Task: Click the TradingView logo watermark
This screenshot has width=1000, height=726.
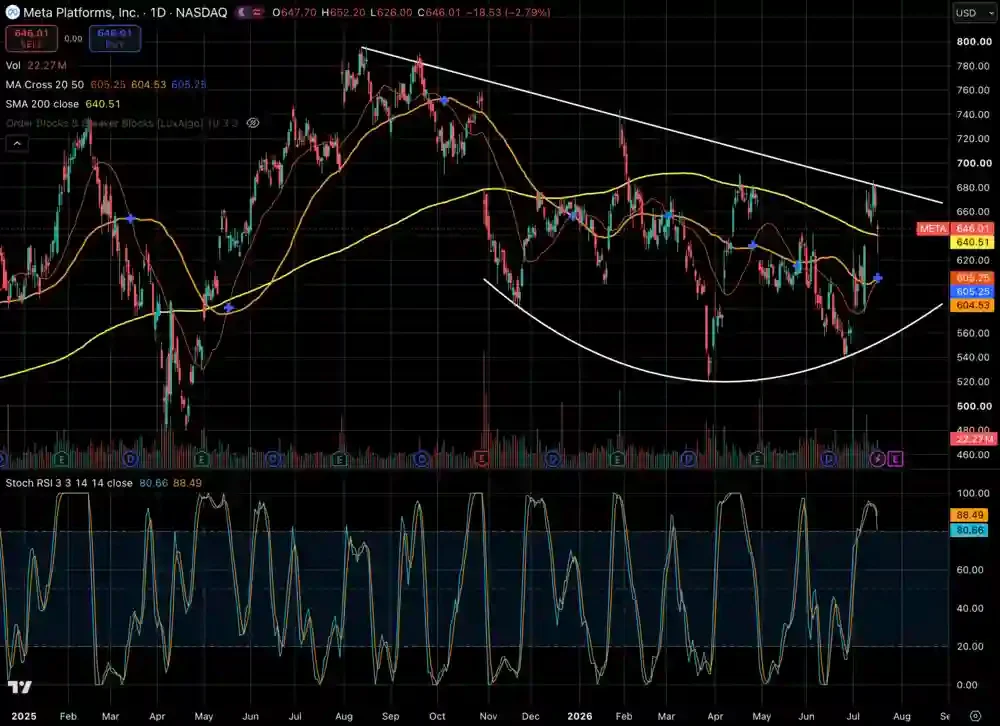Action: click(x=20, y=687)
